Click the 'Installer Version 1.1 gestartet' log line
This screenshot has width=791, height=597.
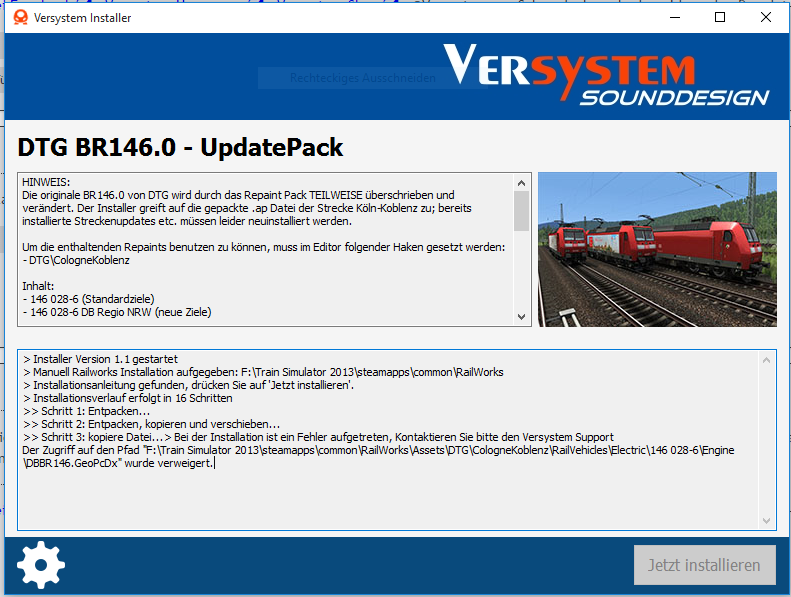pyautogui.click(x=100, y=359)
